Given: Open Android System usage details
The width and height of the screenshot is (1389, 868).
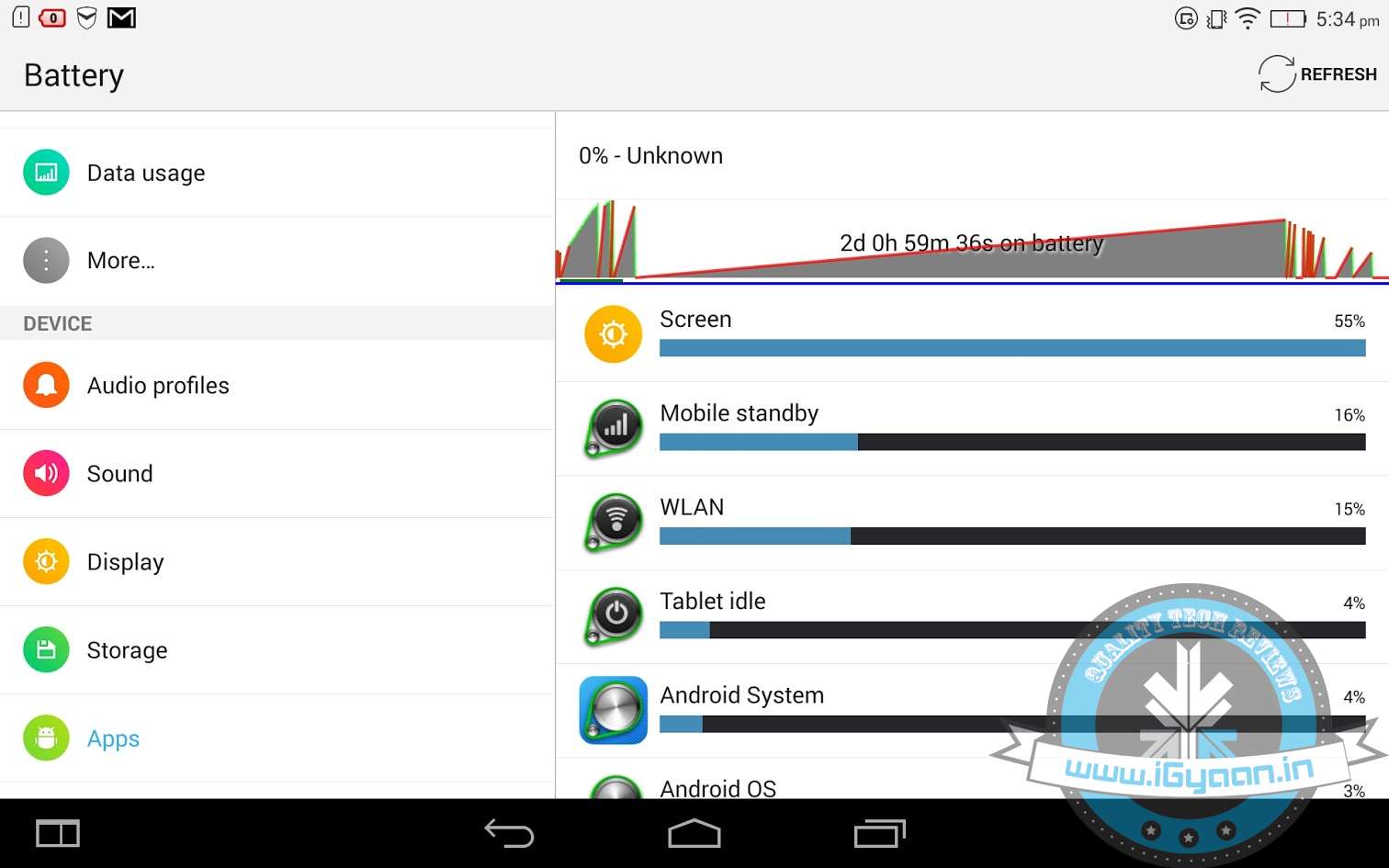Looking at the screenshot, I should click(x=972, y=710).
